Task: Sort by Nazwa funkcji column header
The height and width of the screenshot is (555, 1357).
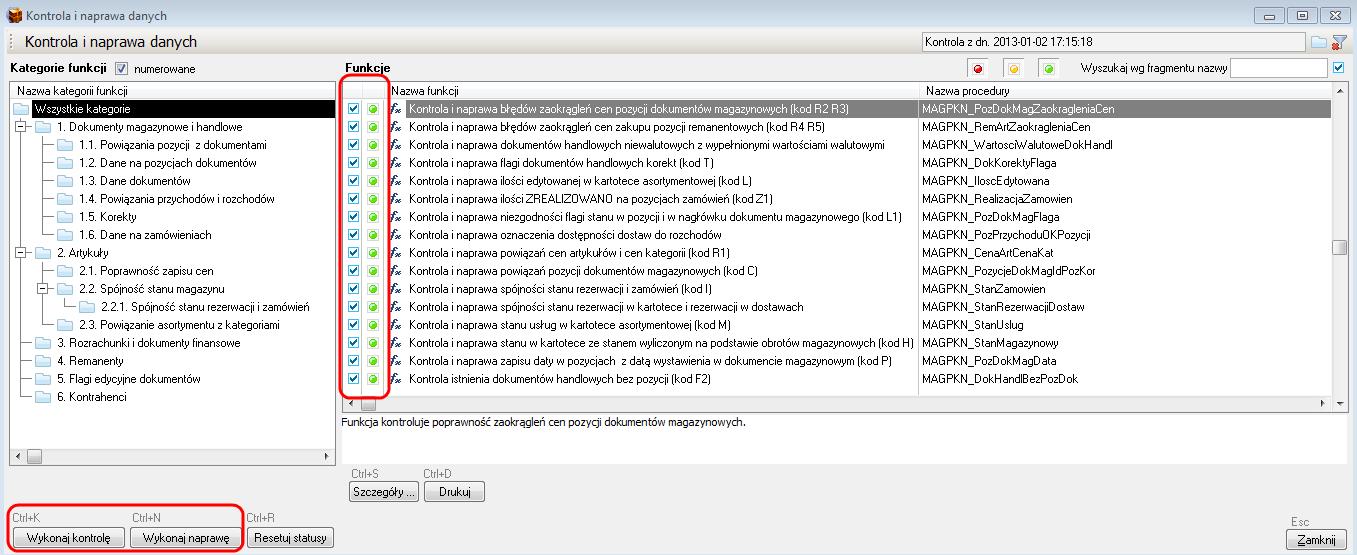Action: (650, 91)
